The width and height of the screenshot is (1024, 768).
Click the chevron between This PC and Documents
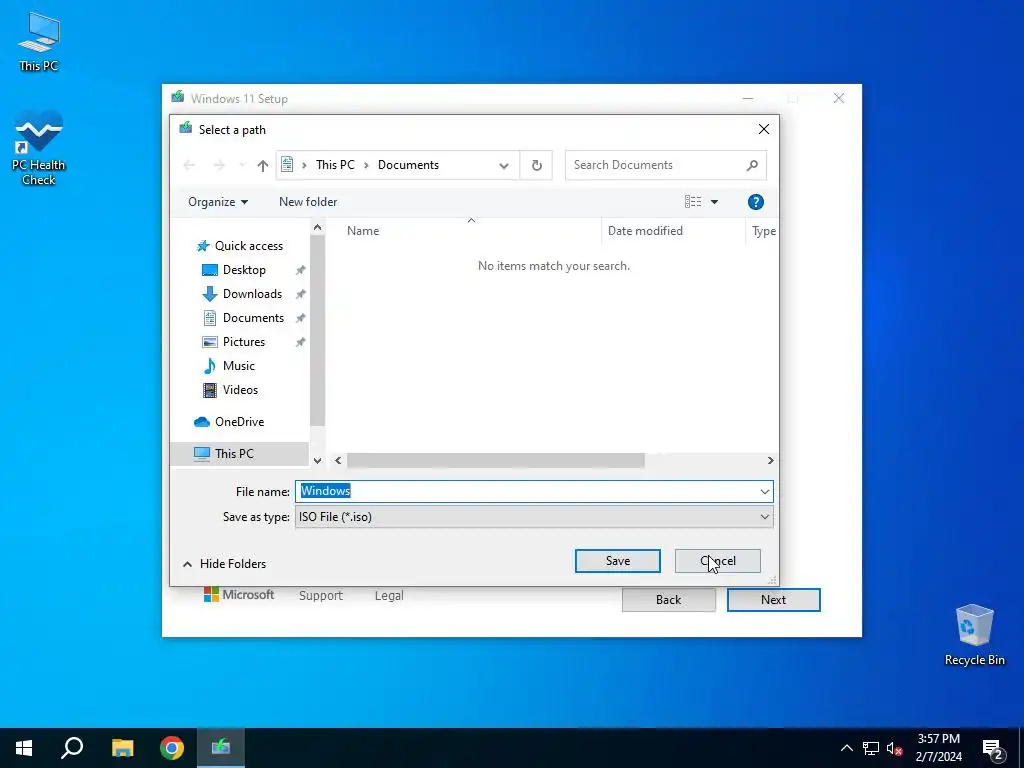point(366,165)
